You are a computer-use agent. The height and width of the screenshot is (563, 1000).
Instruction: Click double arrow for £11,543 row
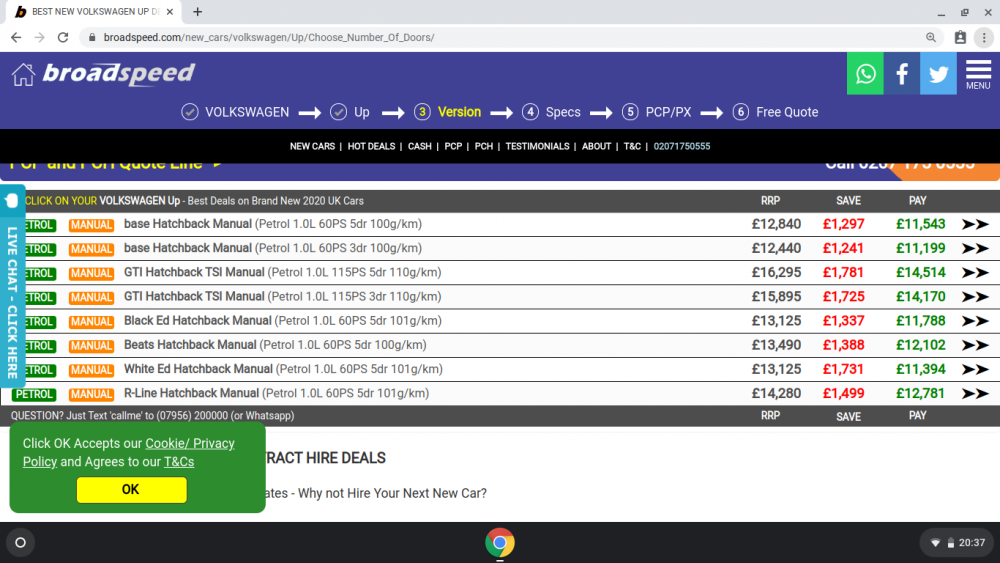[x=975, y=224]
